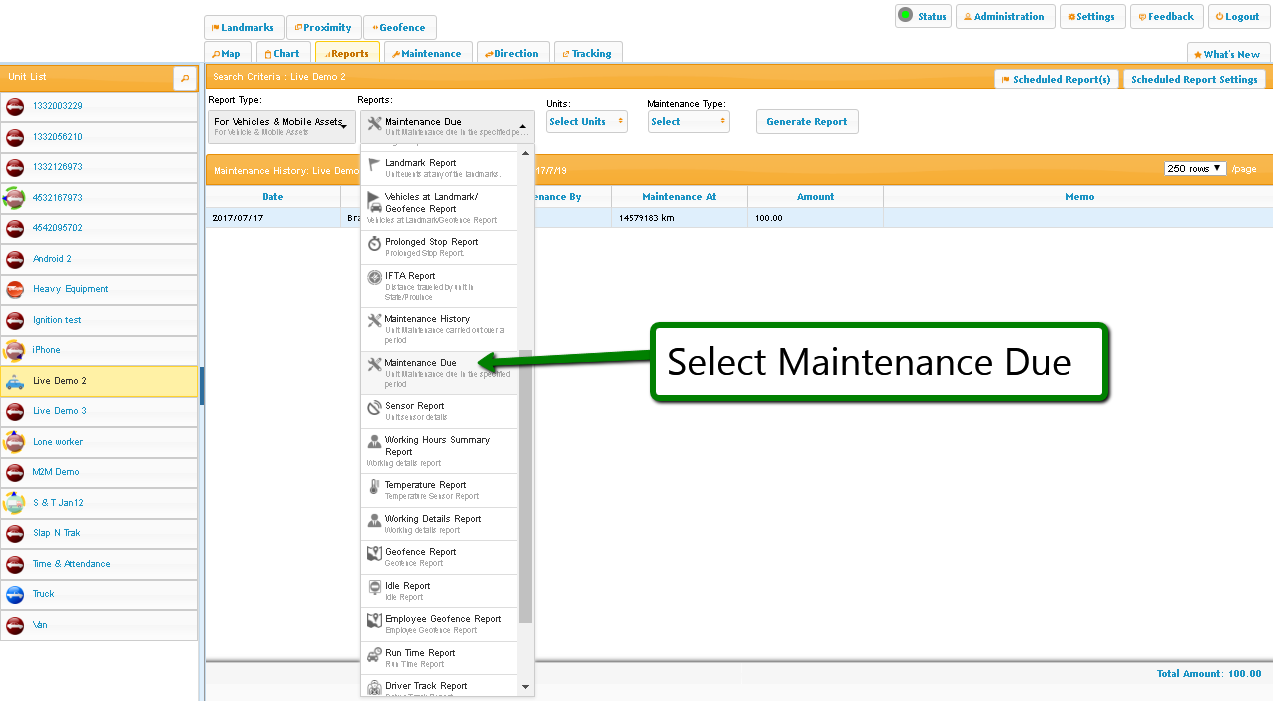Expand the Select Units dropdown
1273x701 pixels.
tap(586, 122)
